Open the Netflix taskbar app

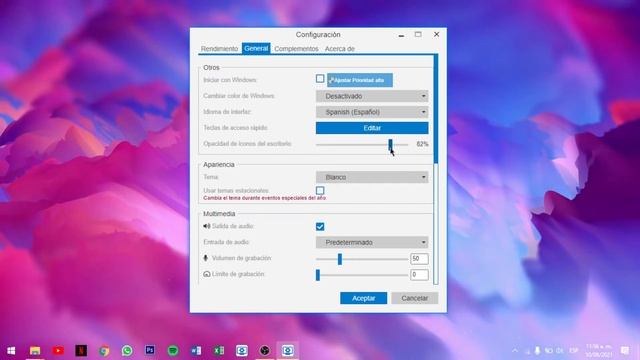tap(81, 350)
